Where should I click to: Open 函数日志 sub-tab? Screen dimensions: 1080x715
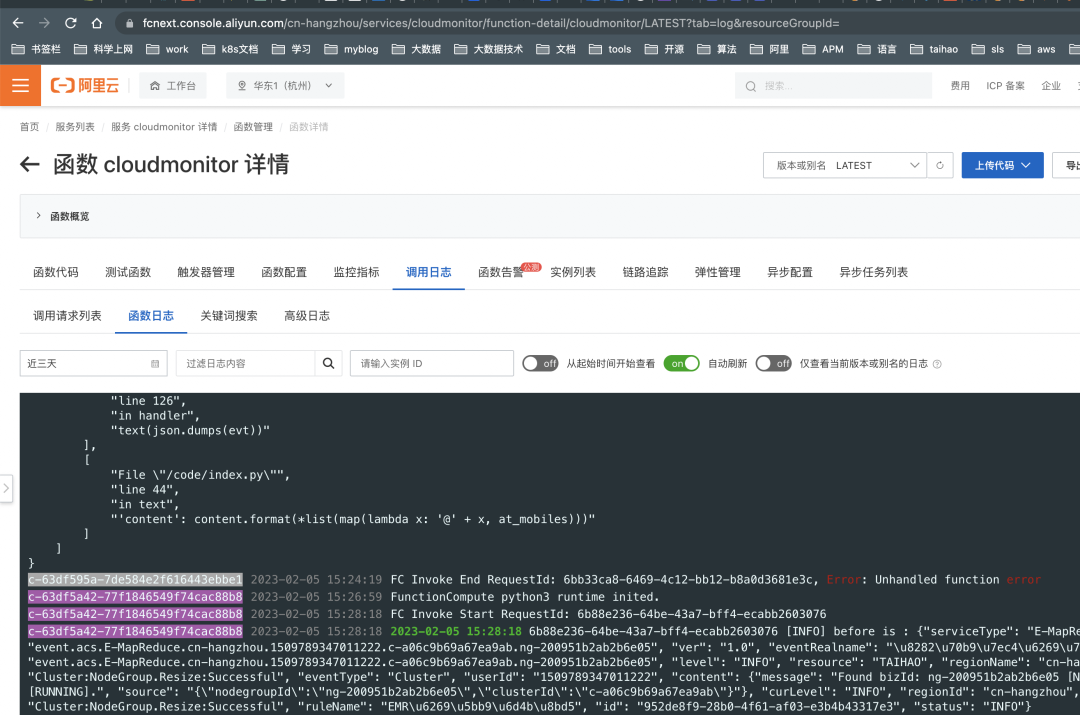[x=151, y=315]
